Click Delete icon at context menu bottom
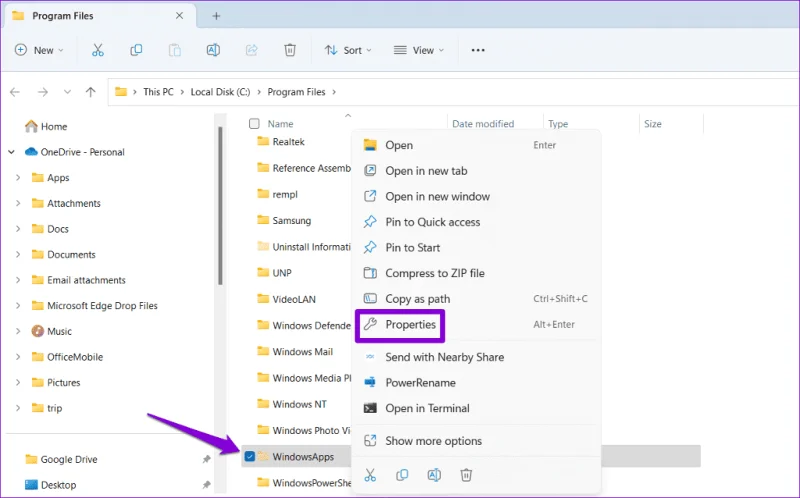The width and height of the screenshot is (800, 498). click(466, 475)
